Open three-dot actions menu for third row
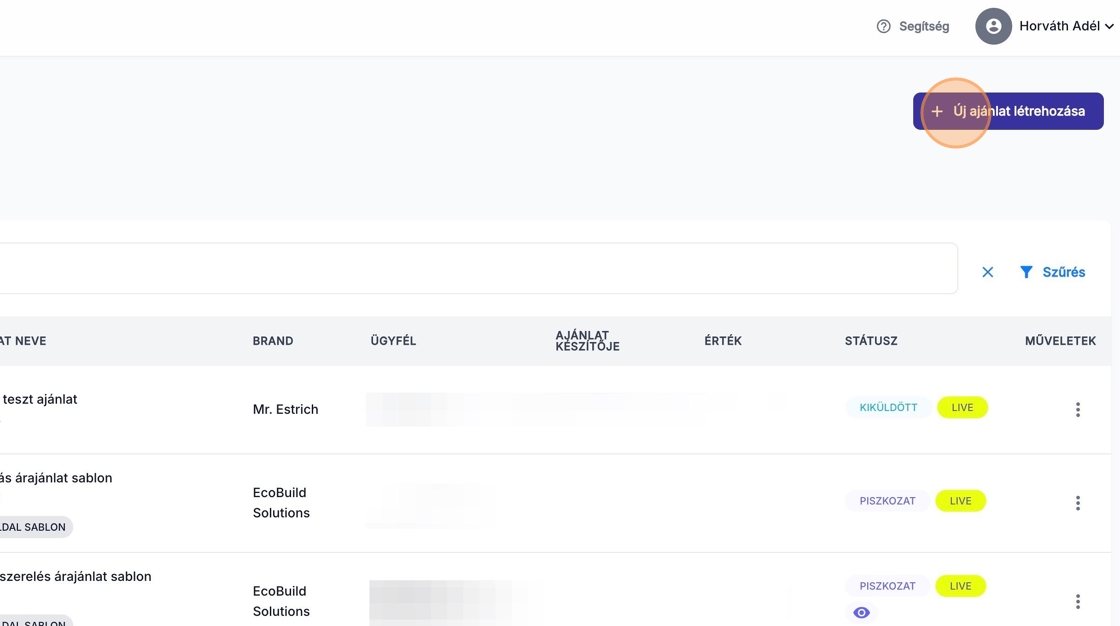The height and width of the screenshot is (626, 1120). point(1078,601)
